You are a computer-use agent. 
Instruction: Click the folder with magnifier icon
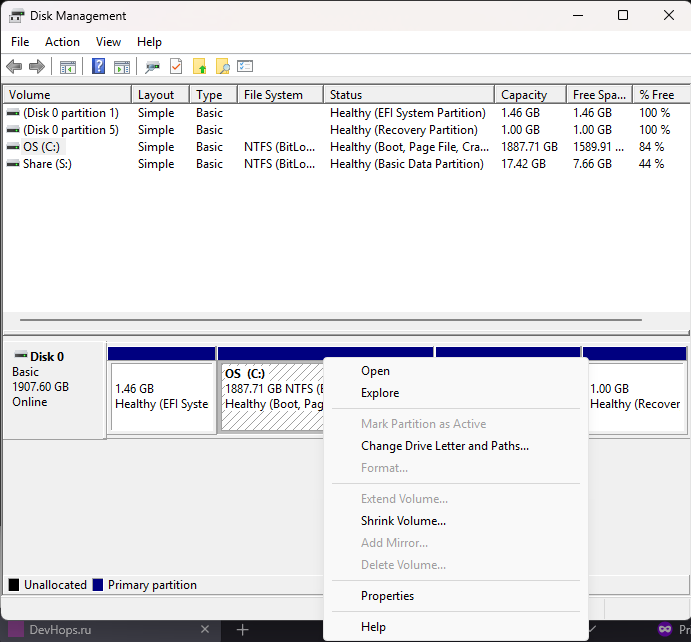[223, 67]
